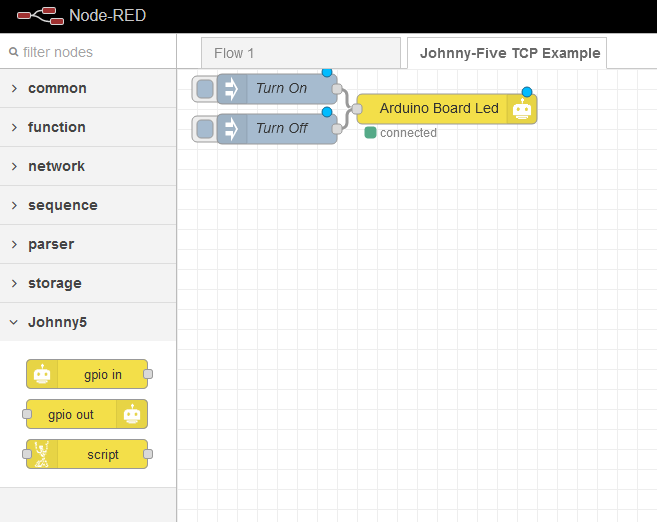This screenshot has height=522, width=657.
Task: Click the output port of Turn Off node
Action: click(x=336, y=129)
